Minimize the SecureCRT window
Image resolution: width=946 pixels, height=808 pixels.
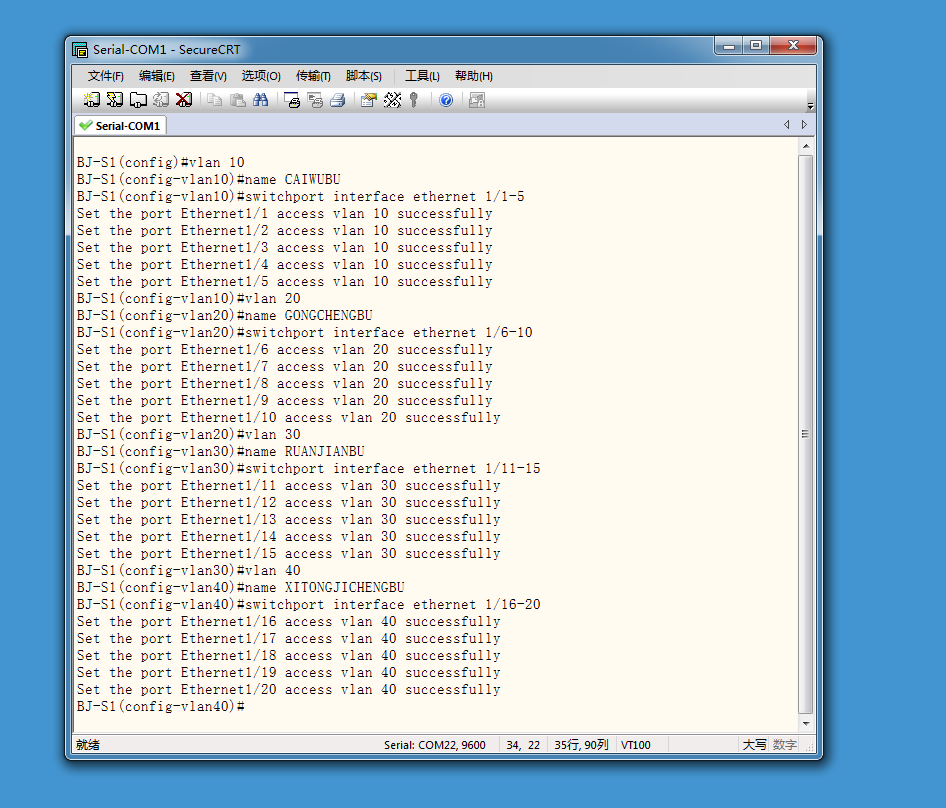(x=729, y=46)
